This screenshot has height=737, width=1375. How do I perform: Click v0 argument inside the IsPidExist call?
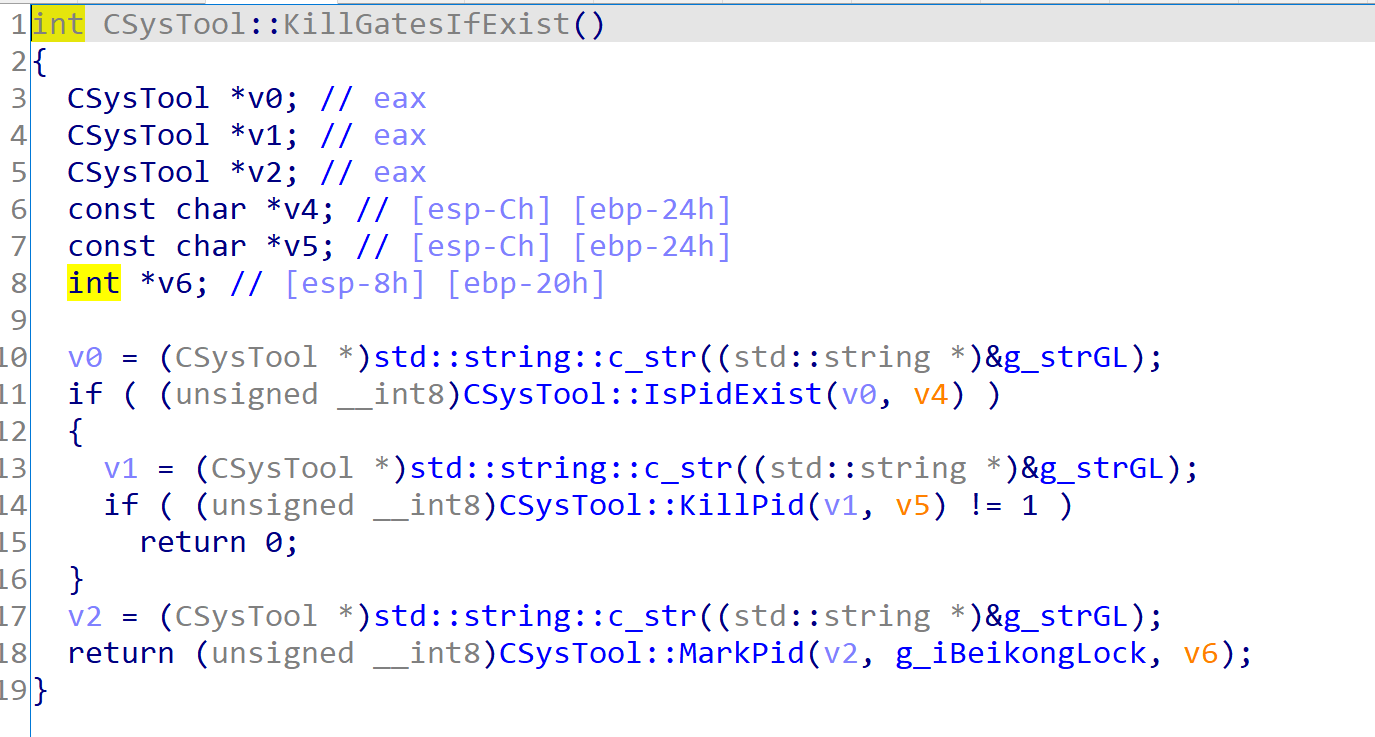(x=860, y=394)
